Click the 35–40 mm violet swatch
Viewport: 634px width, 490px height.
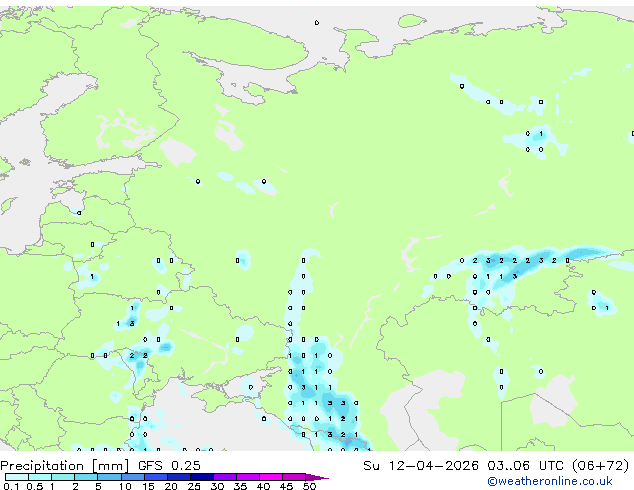pyautogui.click(x=247, y=477)
